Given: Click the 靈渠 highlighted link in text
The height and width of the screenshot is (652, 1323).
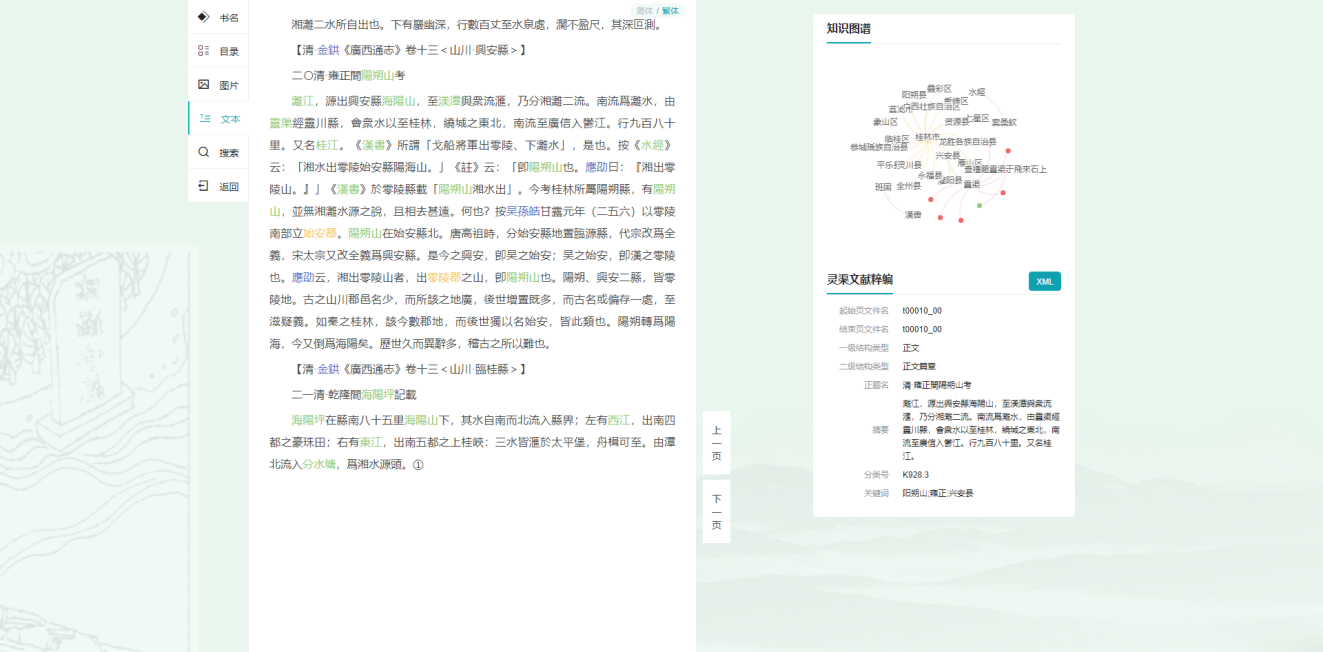Looking at the screenshot, I should pos(280,123).
